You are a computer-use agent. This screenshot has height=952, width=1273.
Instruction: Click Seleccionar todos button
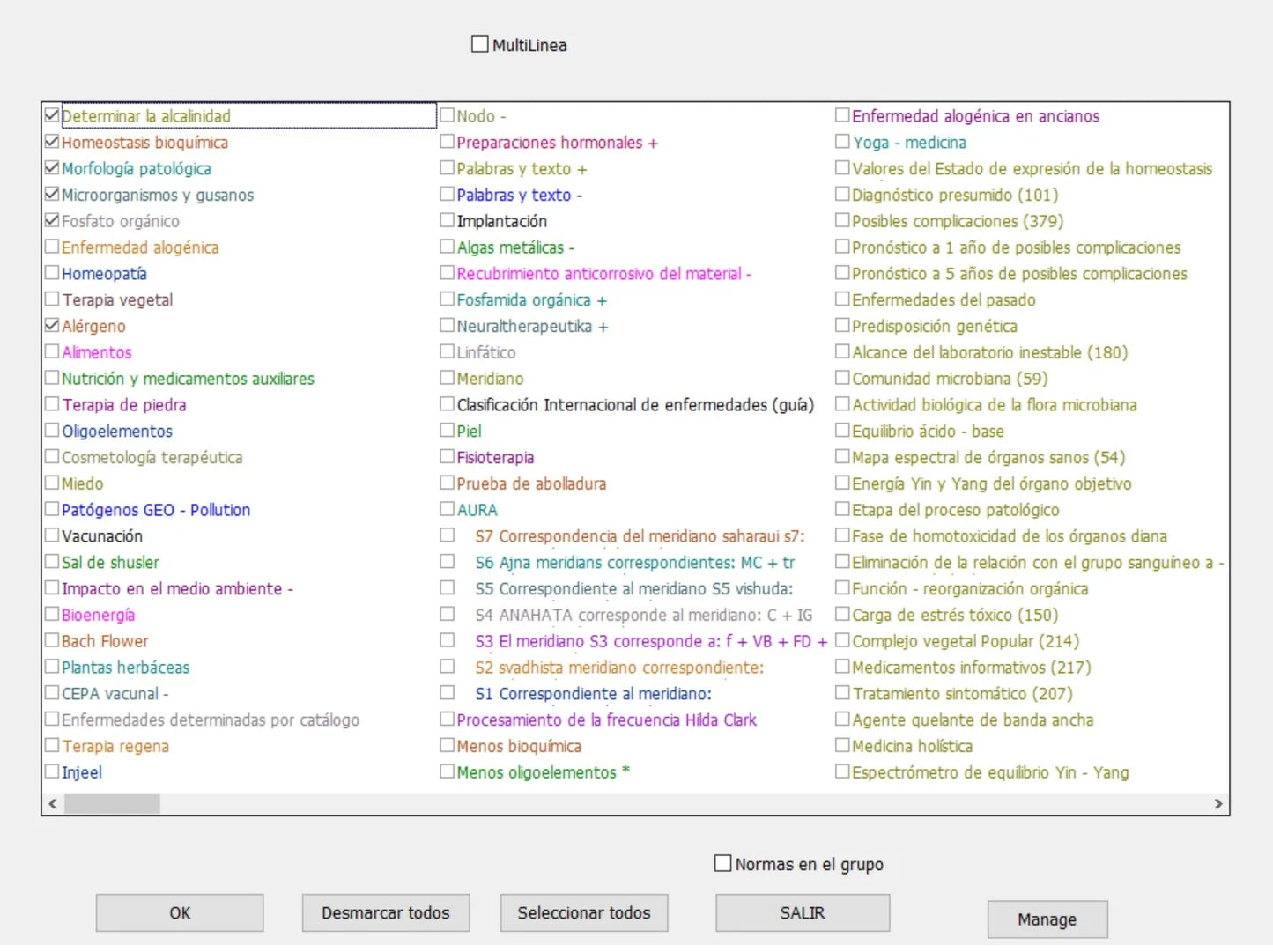pos(584,913)
